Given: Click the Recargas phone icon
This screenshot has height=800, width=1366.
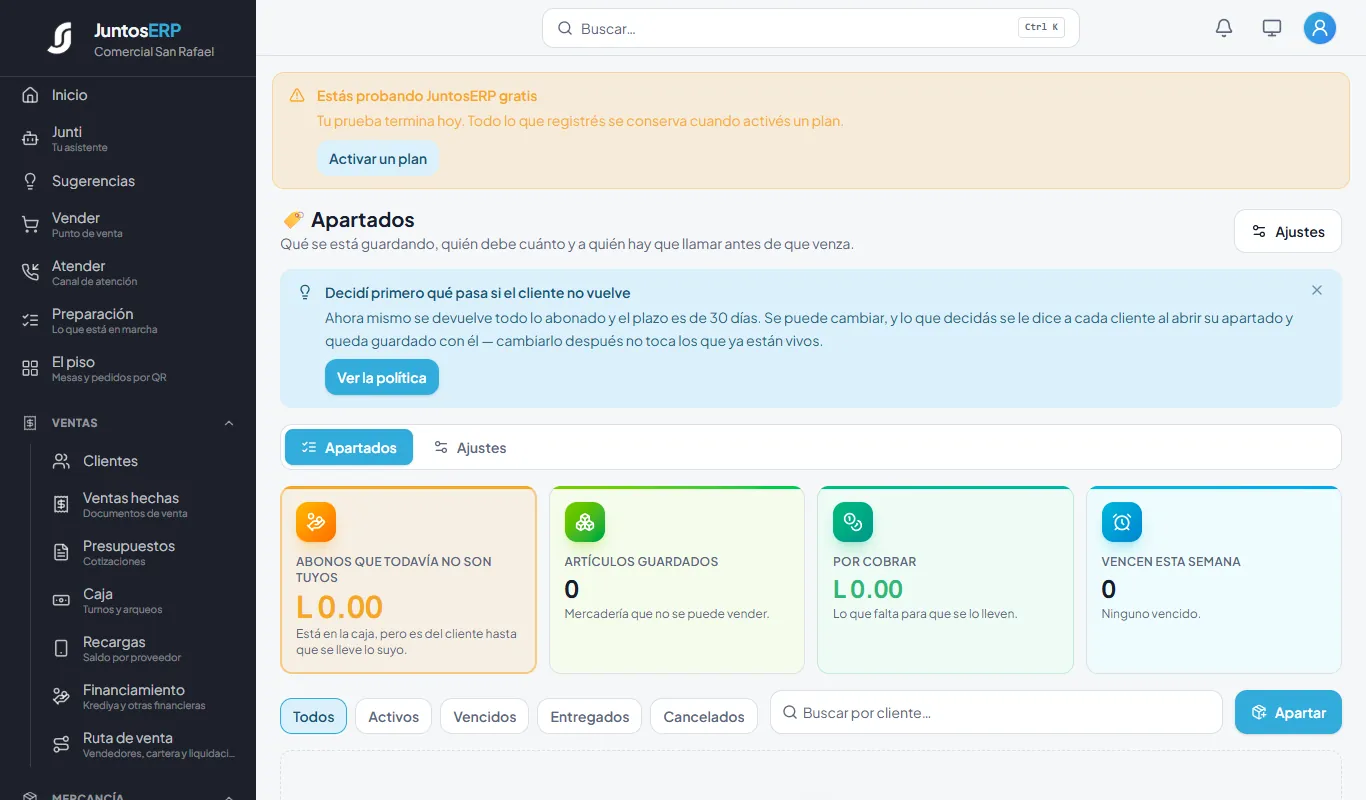Looking at the screenshot, I should [x=61, y=648].
